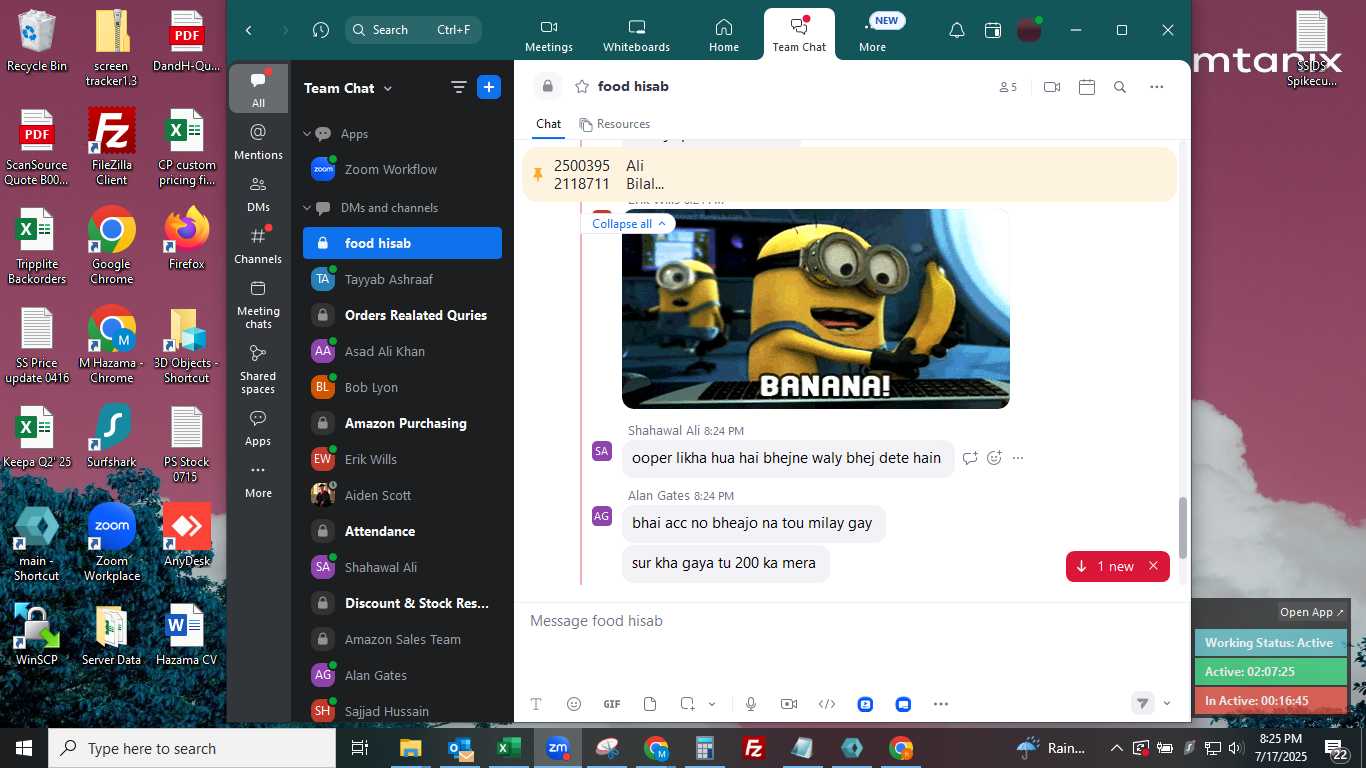Star the food hisab channel

[581, 87]
